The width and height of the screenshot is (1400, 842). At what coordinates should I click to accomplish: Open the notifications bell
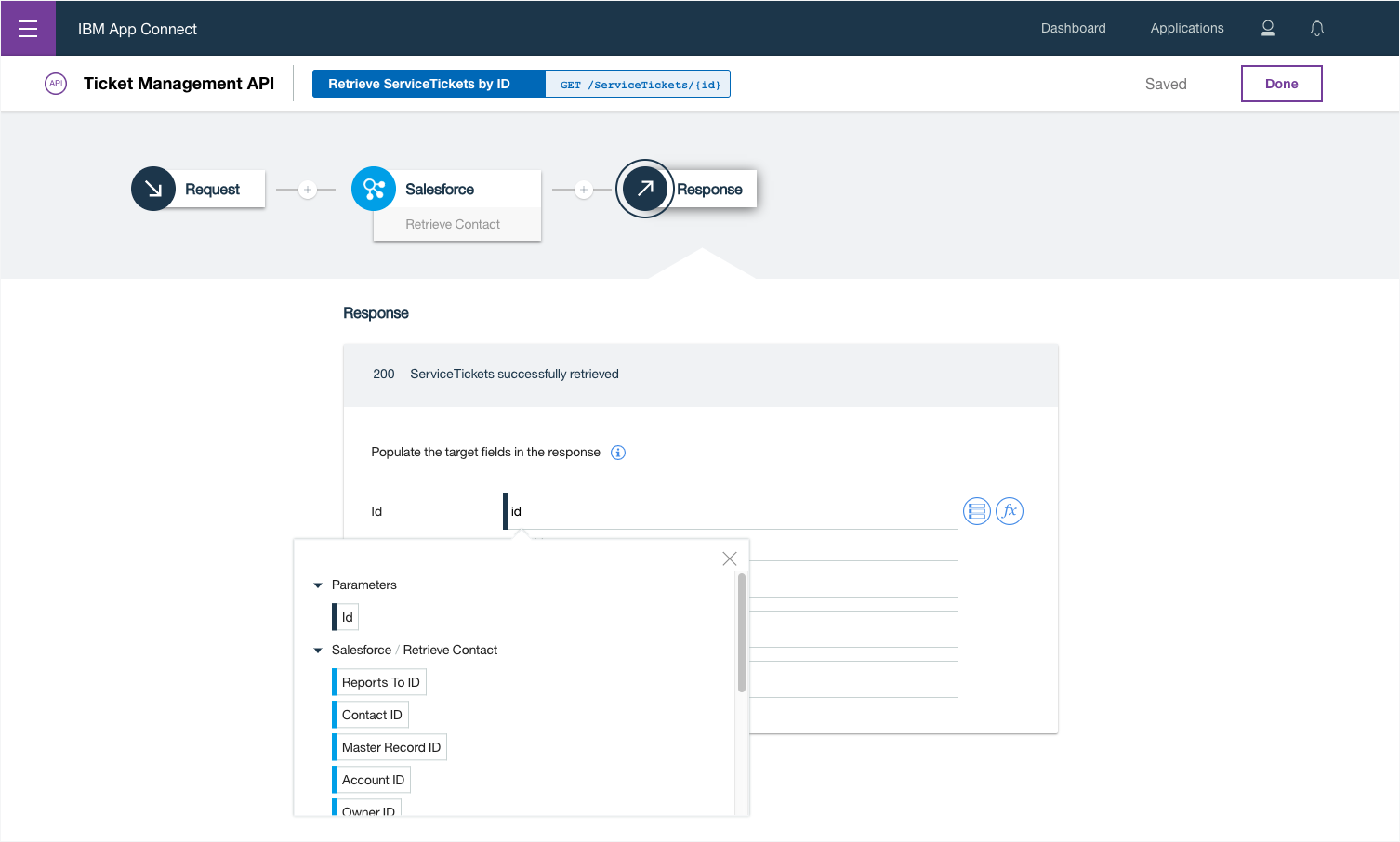point(1316,29)
